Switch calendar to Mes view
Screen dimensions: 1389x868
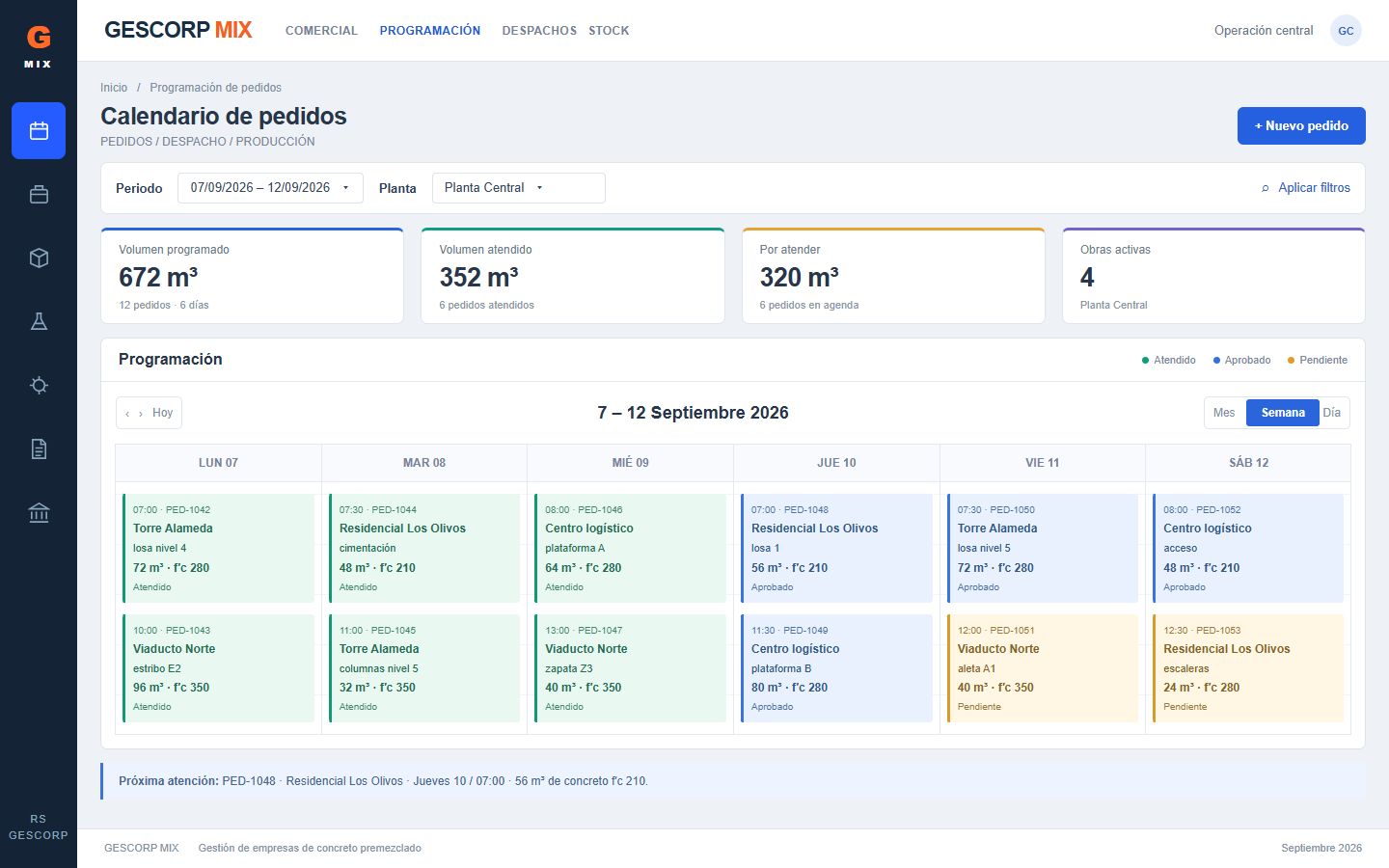1224,413
